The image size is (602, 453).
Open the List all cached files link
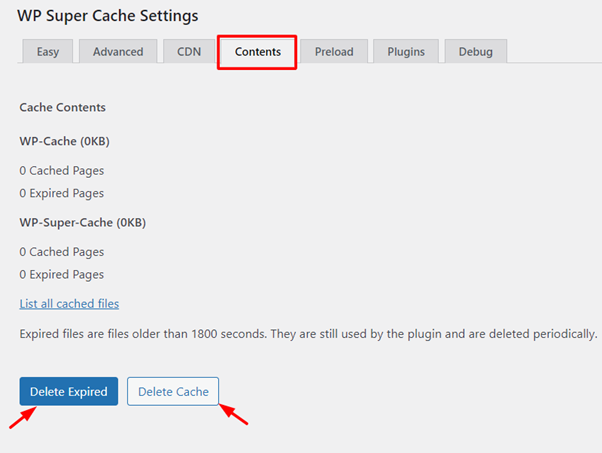pyautogui.click(x=69, y=303)
